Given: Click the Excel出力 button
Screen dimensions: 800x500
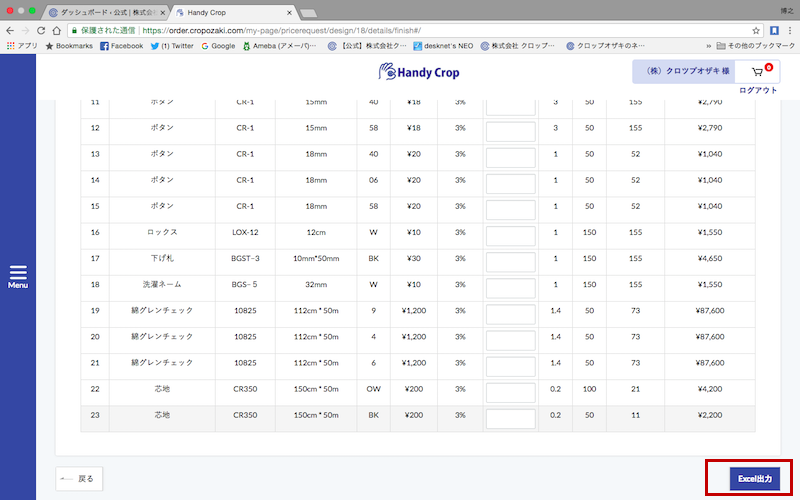Looking at the screenshot, I should coord(755,479).
